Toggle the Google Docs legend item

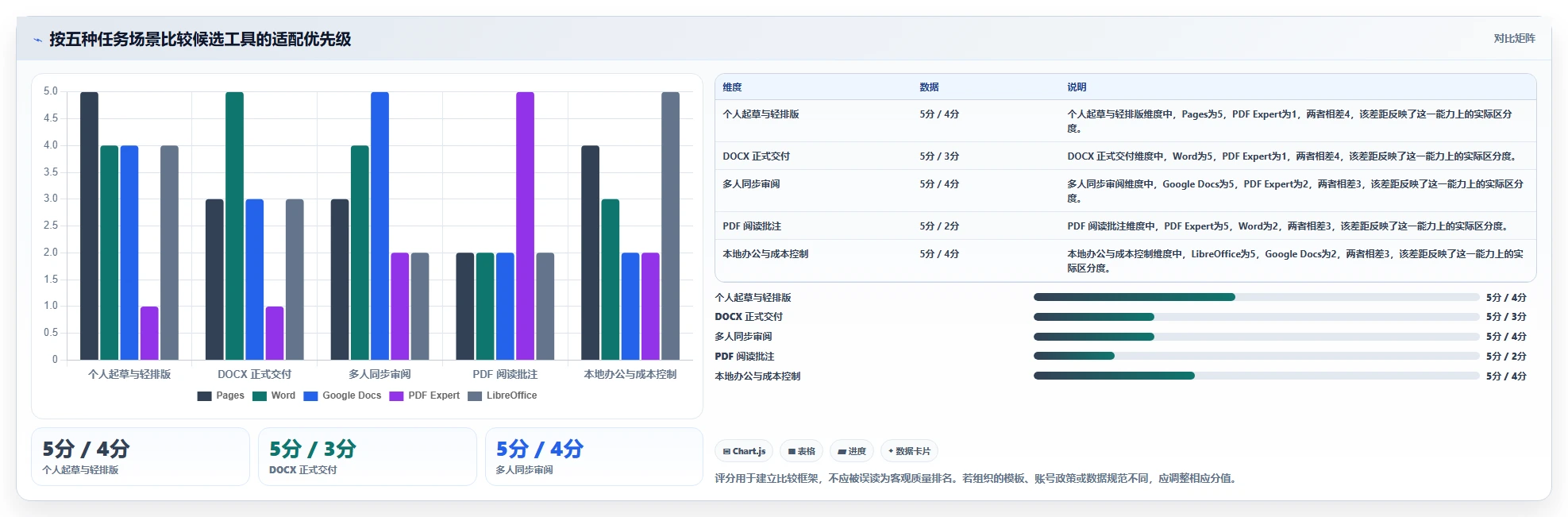click(342, 395)
